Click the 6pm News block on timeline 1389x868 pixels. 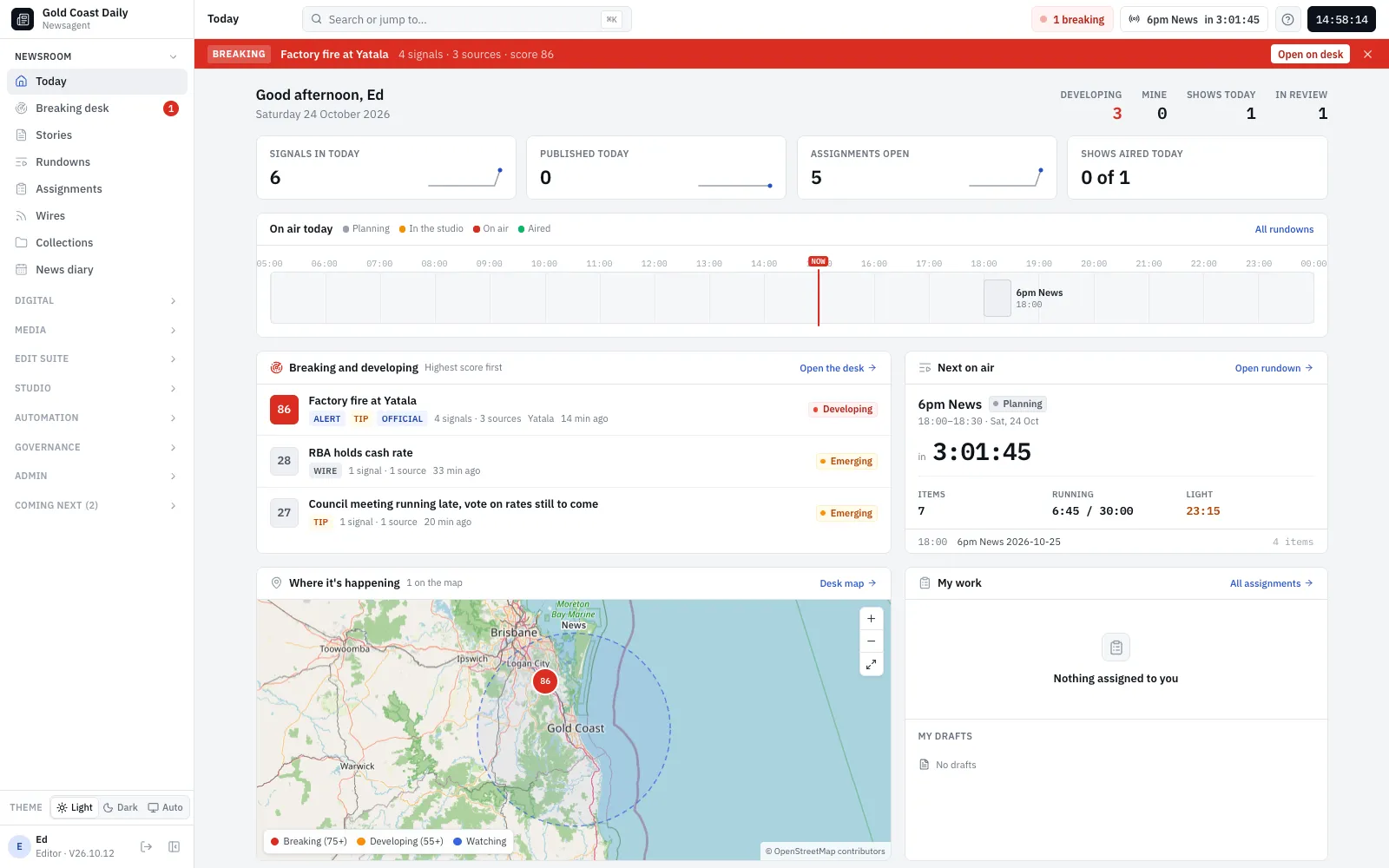point(997,299)
